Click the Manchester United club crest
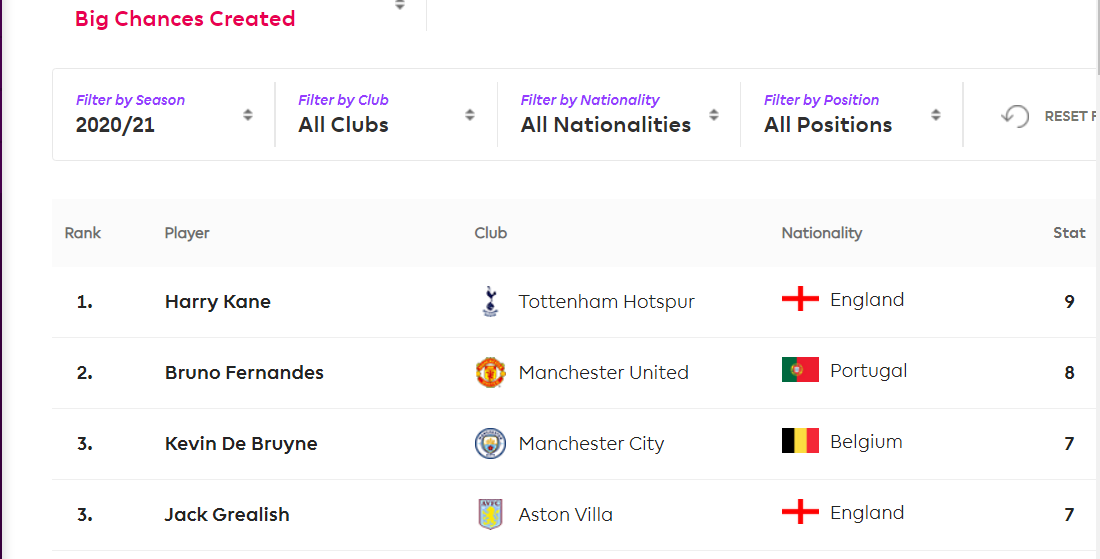Viewport: 1100px width, 559px height. 490,372
